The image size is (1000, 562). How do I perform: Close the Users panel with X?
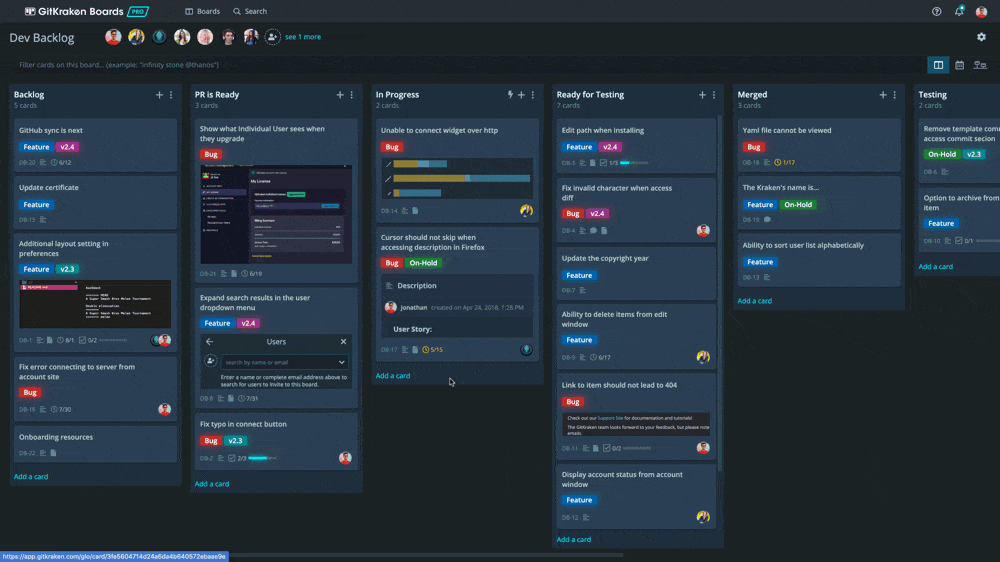[343, 342]
